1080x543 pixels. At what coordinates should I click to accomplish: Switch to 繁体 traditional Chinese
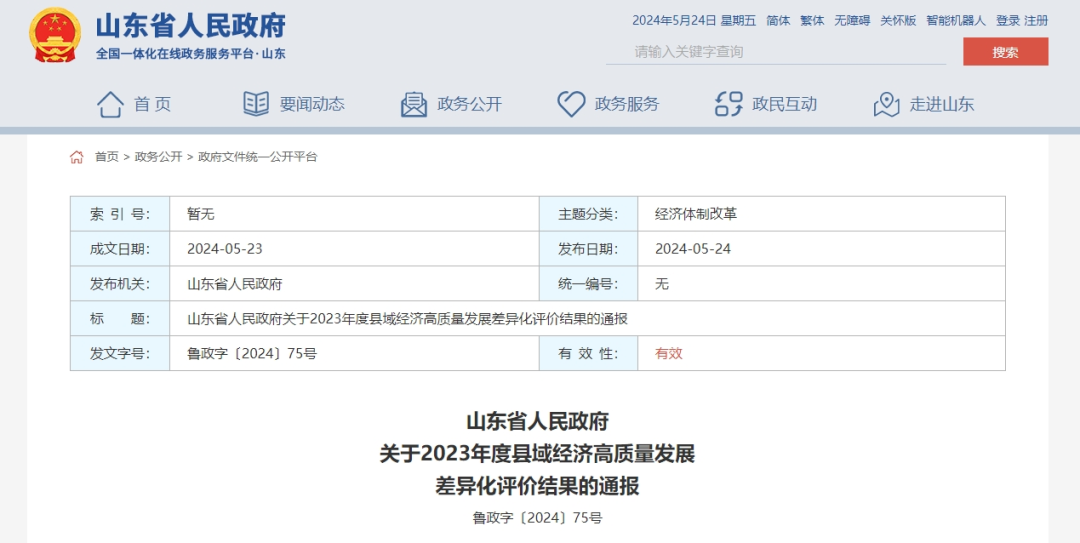813,21
